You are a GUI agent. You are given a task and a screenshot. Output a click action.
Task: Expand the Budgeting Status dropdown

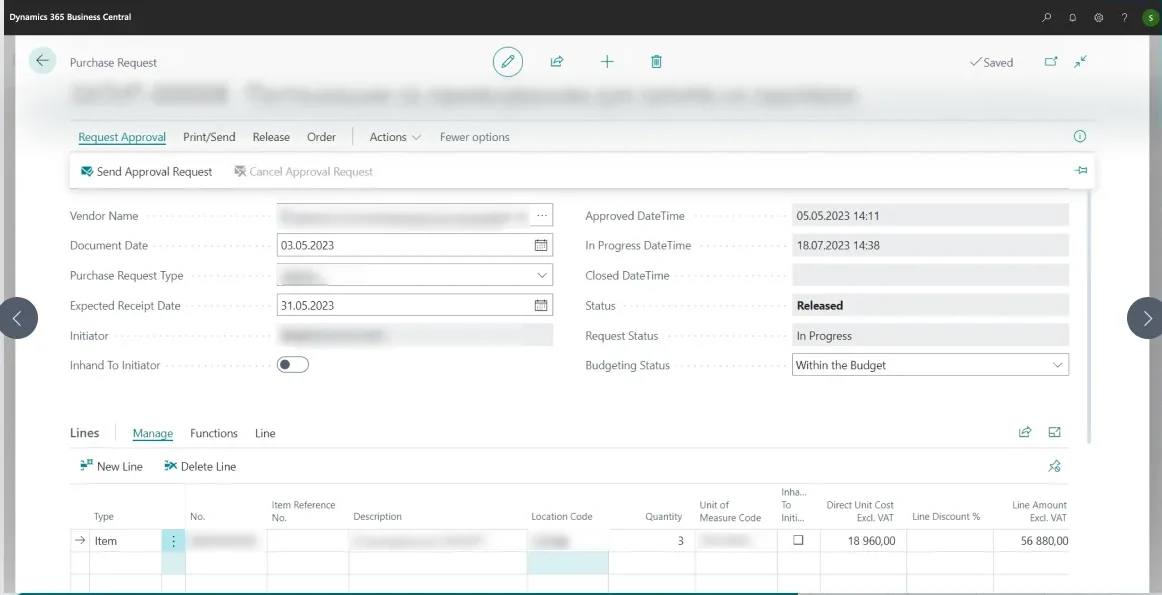(1057, 365)
